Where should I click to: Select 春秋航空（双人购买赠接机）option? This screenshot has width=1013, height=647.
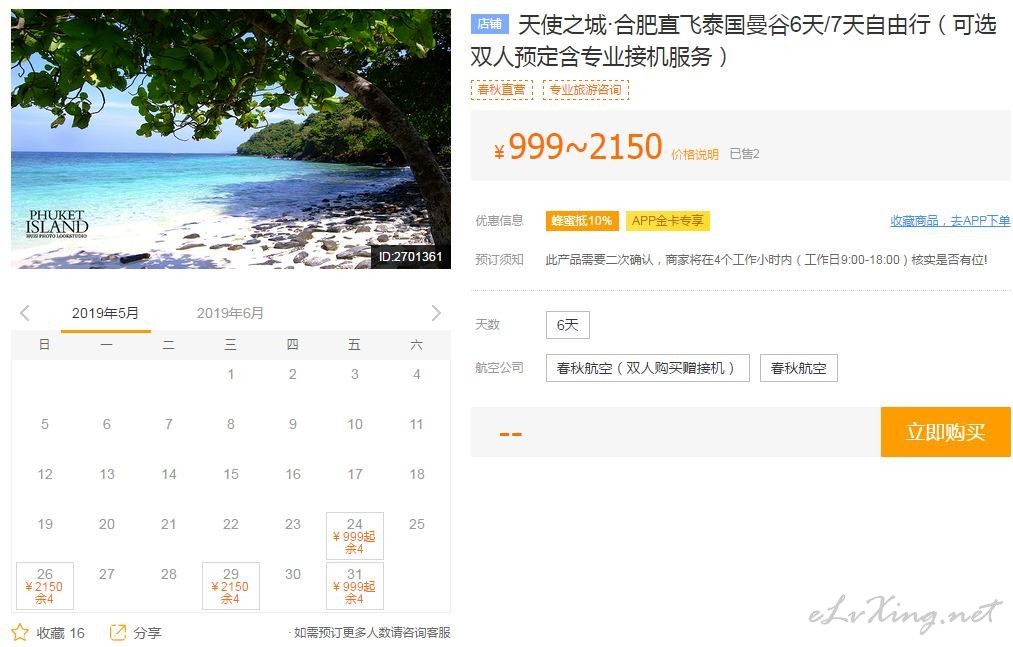pyautogui.click(x=647, y=368)
